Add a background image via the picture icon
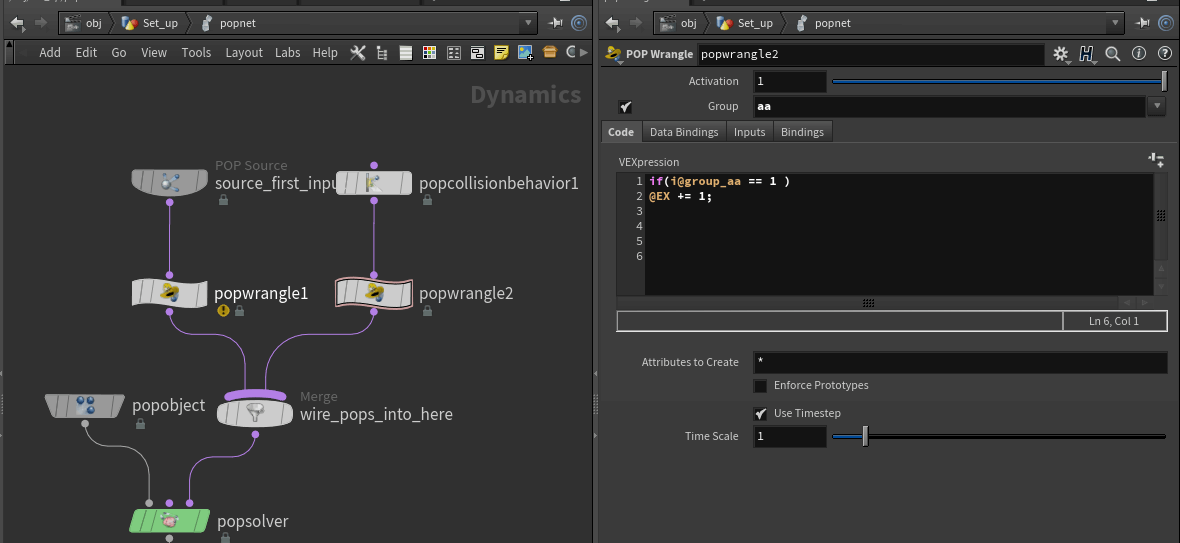This screenshot has width=1180, height=543. (526, 53)
